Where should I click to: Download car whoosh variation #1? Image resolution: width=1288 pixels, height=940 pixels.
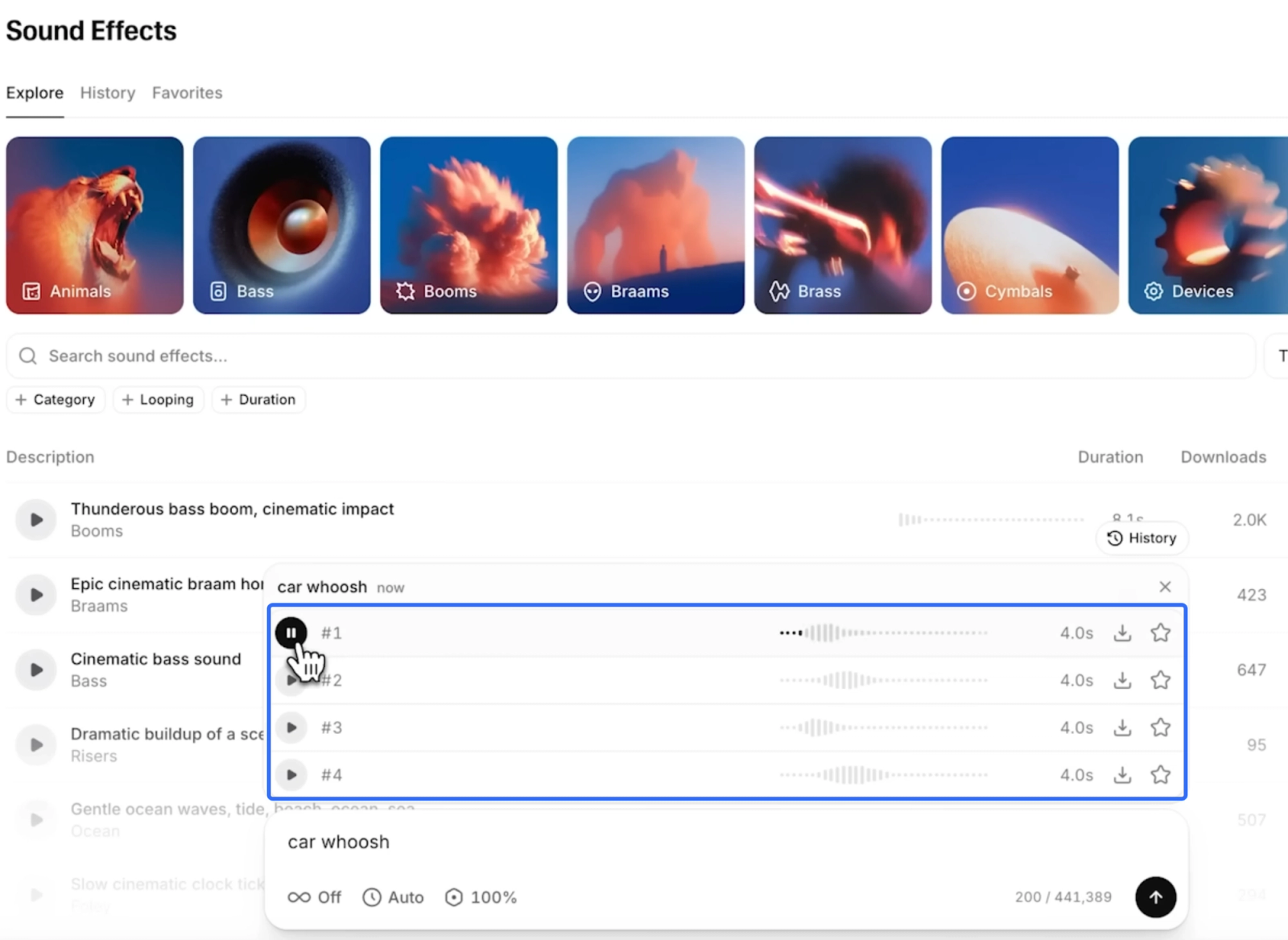click(1122, 633)
